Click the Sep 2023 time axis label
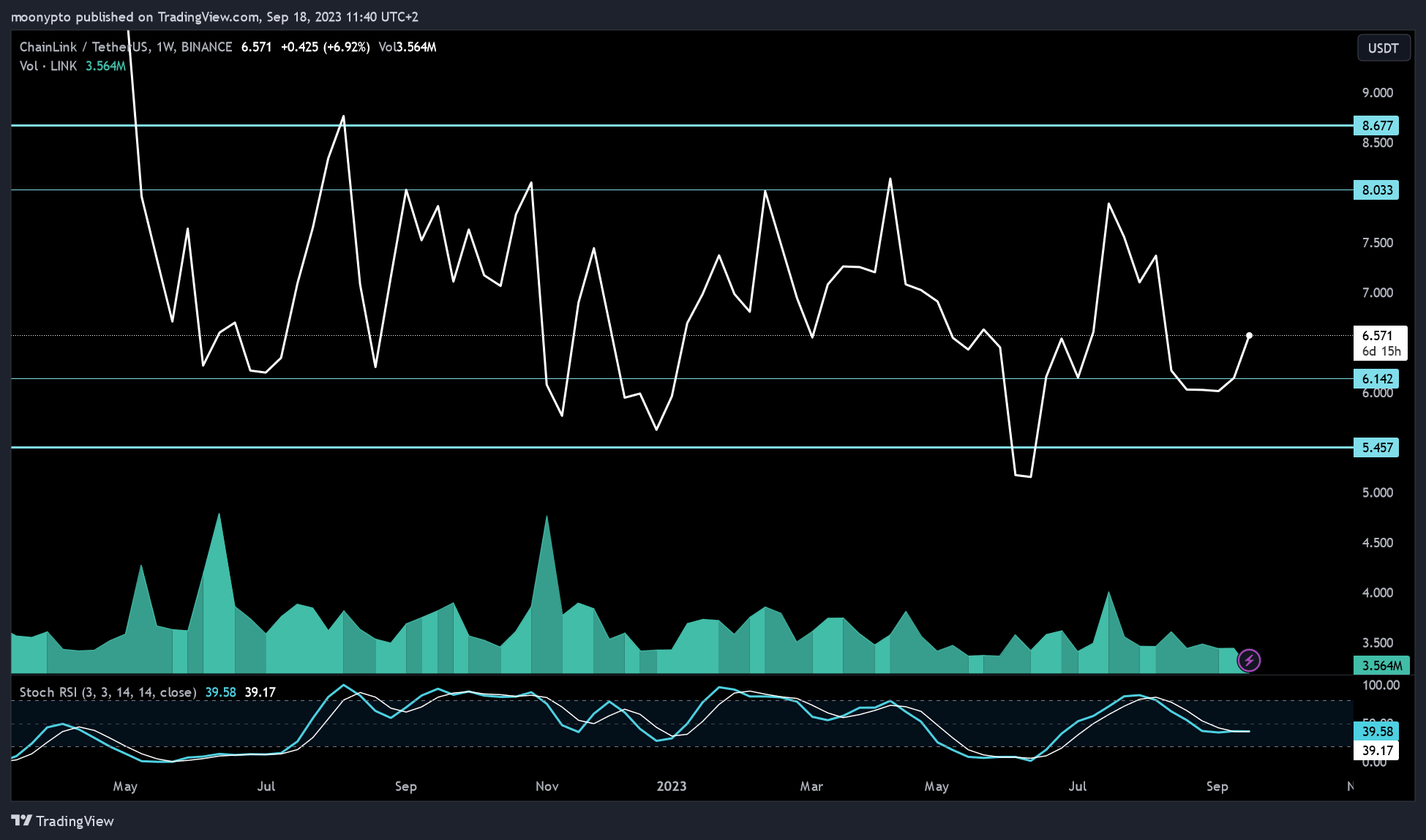 [x=1217, y=787]
